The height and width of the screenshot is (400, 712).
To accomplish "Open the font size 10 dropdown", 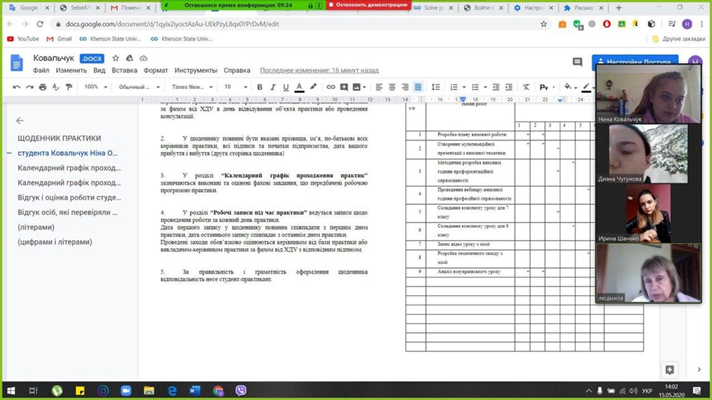I will [235, 87].
